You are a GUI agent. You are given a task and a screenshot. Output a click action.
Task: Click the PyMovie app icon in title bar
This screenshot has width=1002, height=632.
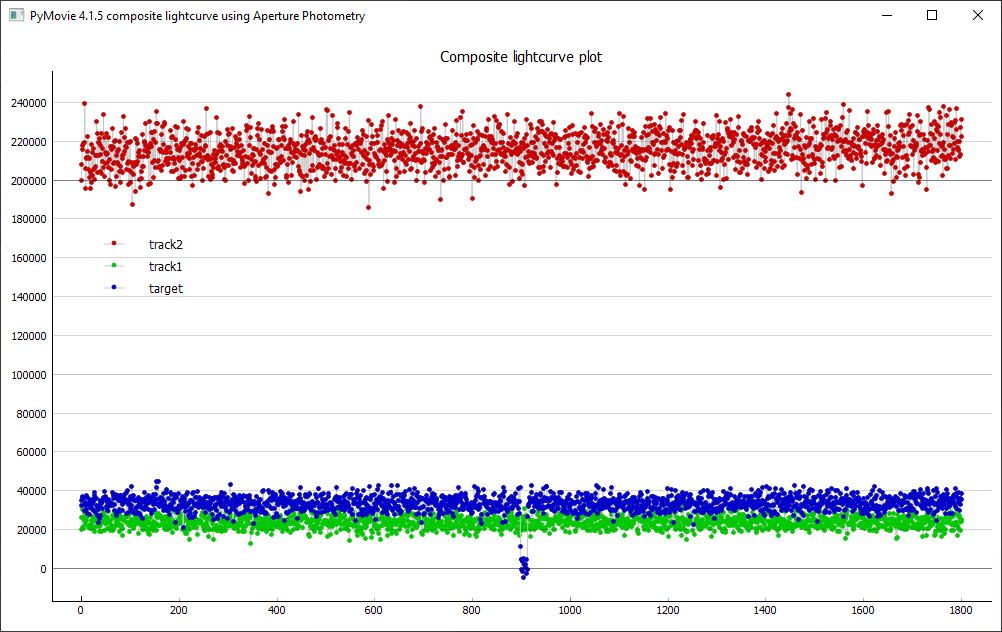[x=15, y=16]
